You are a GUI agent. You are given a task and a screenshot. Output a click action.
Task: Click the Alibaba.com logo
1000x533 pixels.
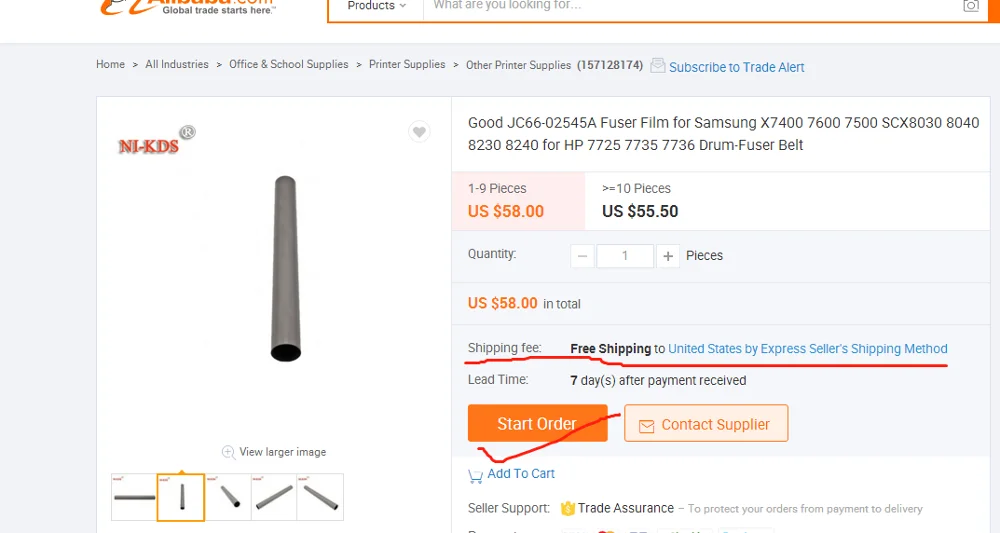click(188, 6)
